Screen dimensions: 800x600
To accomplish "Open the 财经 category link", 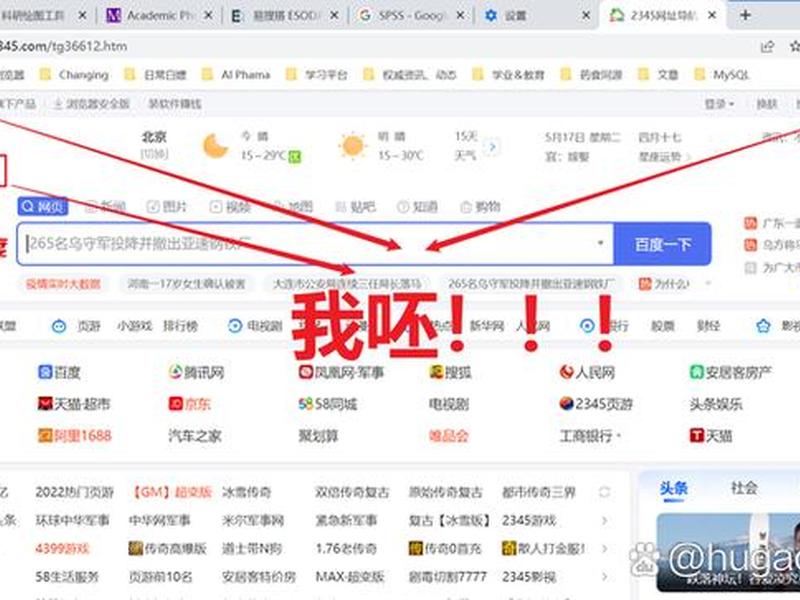I will click(708, 326).
